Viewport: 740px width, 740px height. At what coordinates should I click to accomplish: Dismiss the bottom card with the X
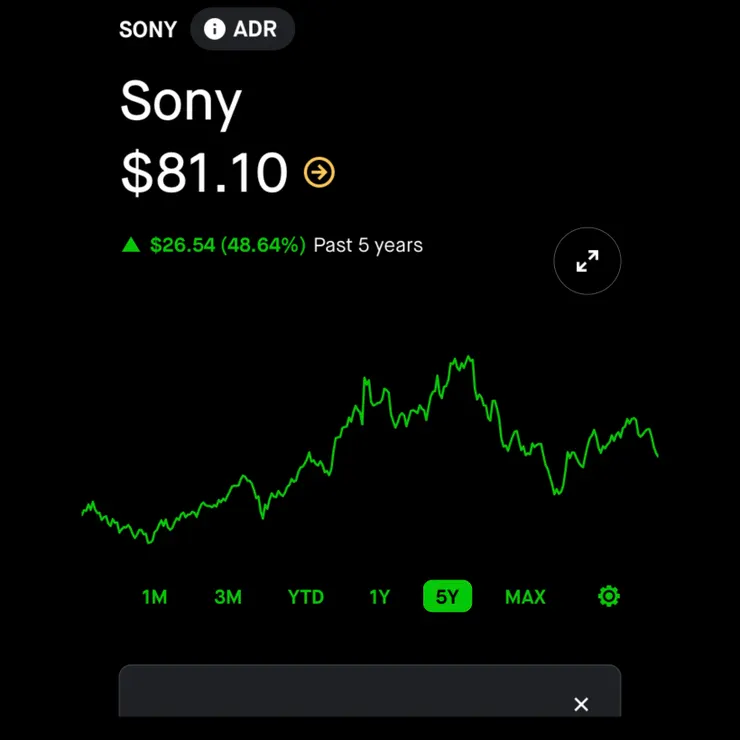point(581,704)
